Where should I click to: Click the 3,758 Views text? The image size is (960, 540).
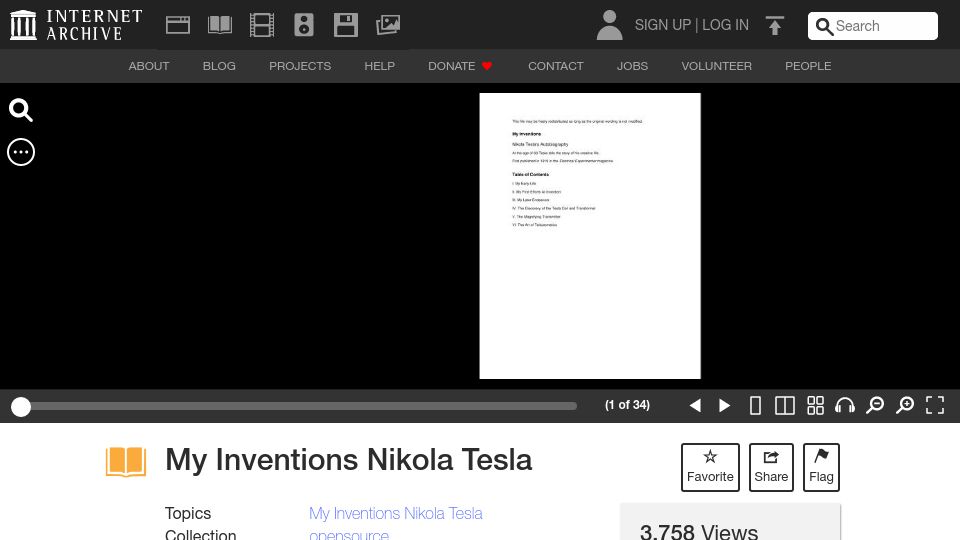699,531
